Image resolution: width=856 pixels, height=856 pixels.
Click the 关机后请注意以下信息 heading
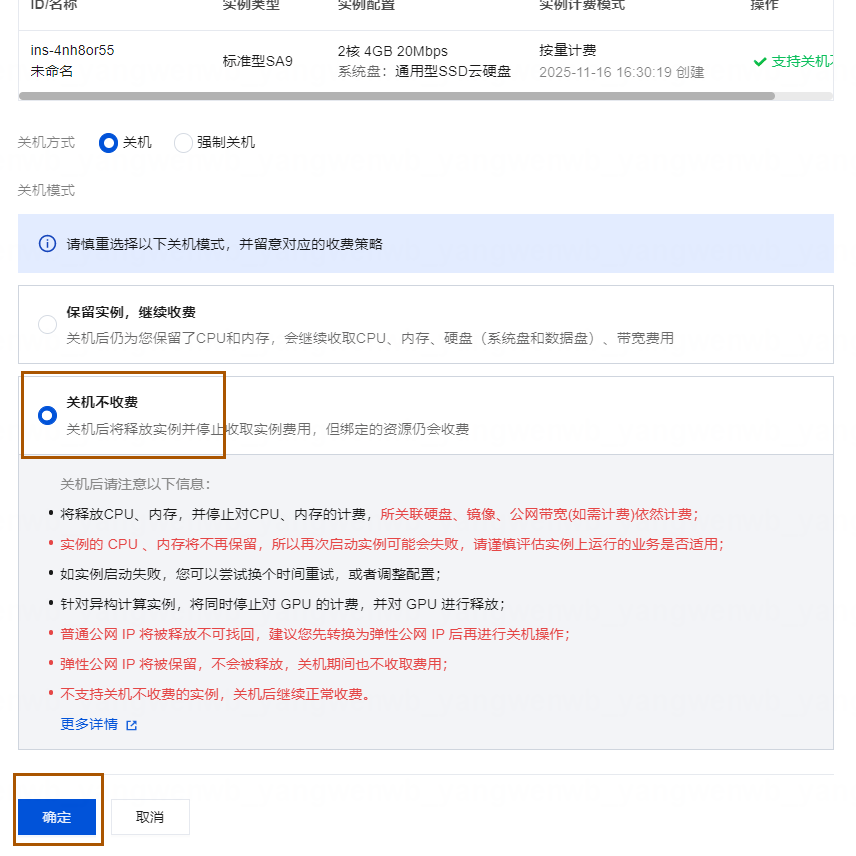[x=135, y=484]
